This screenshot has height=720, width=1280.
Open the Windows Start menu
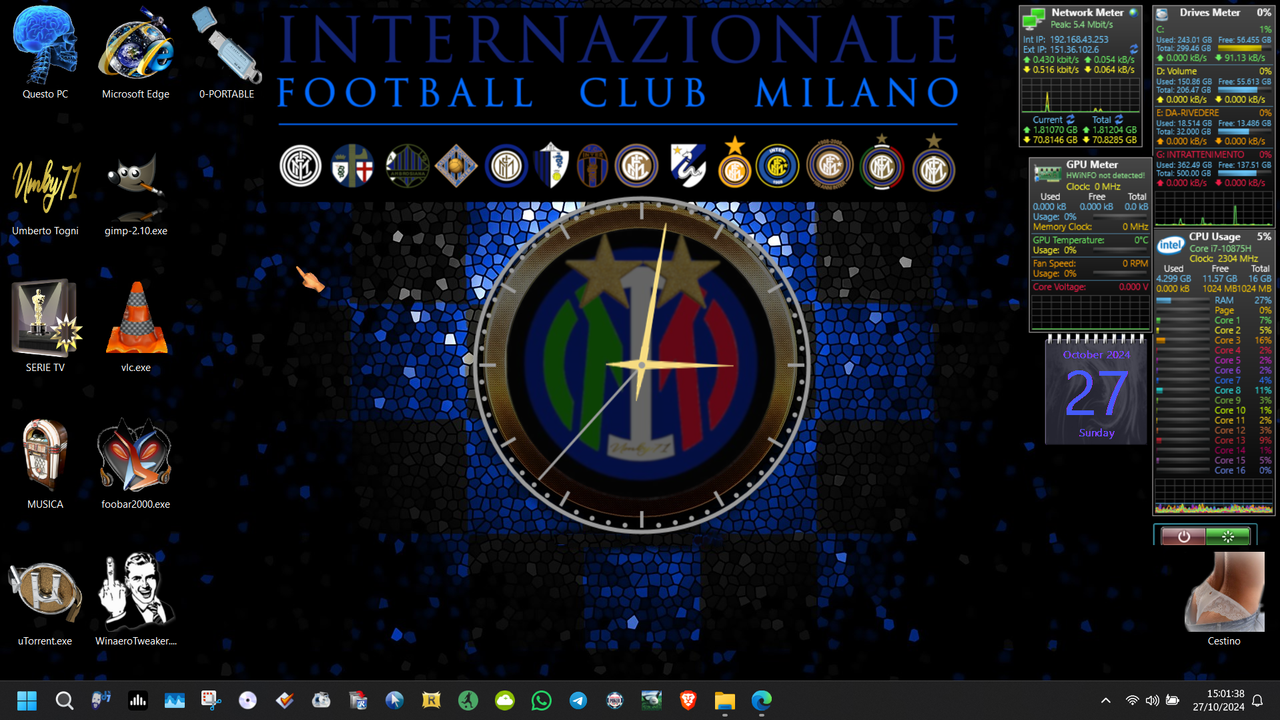pyautogui.click(x=27, y=700)
